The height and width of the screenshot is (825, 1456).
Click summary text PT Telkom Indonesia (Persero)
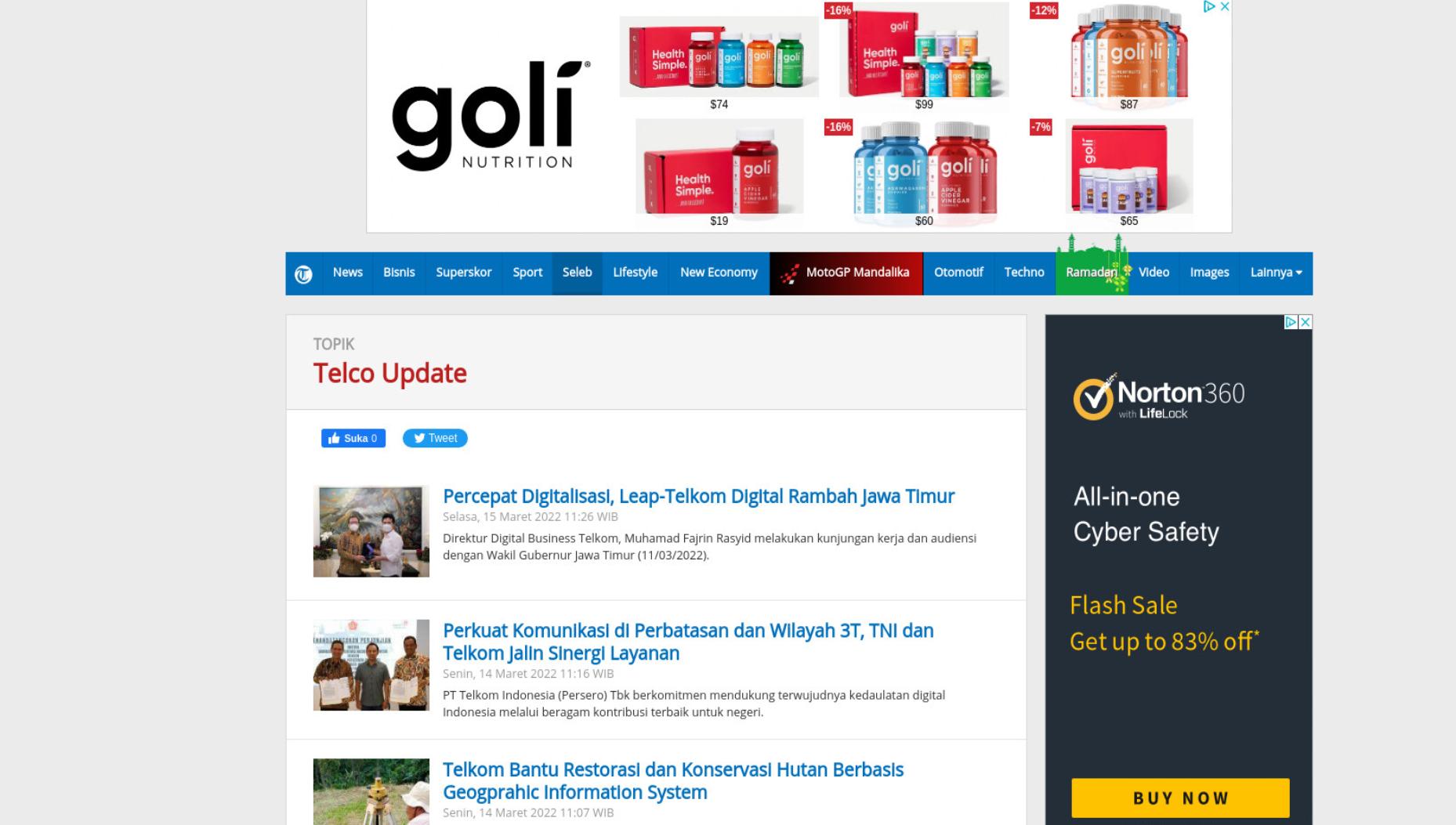[x=694, y=704]
